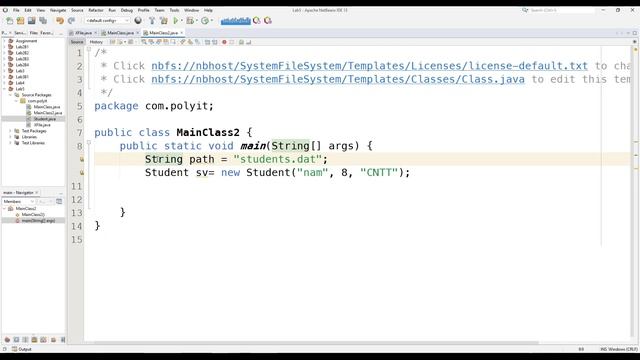Open the Navigate menu
640x360 pixels.
pos(58,10)
